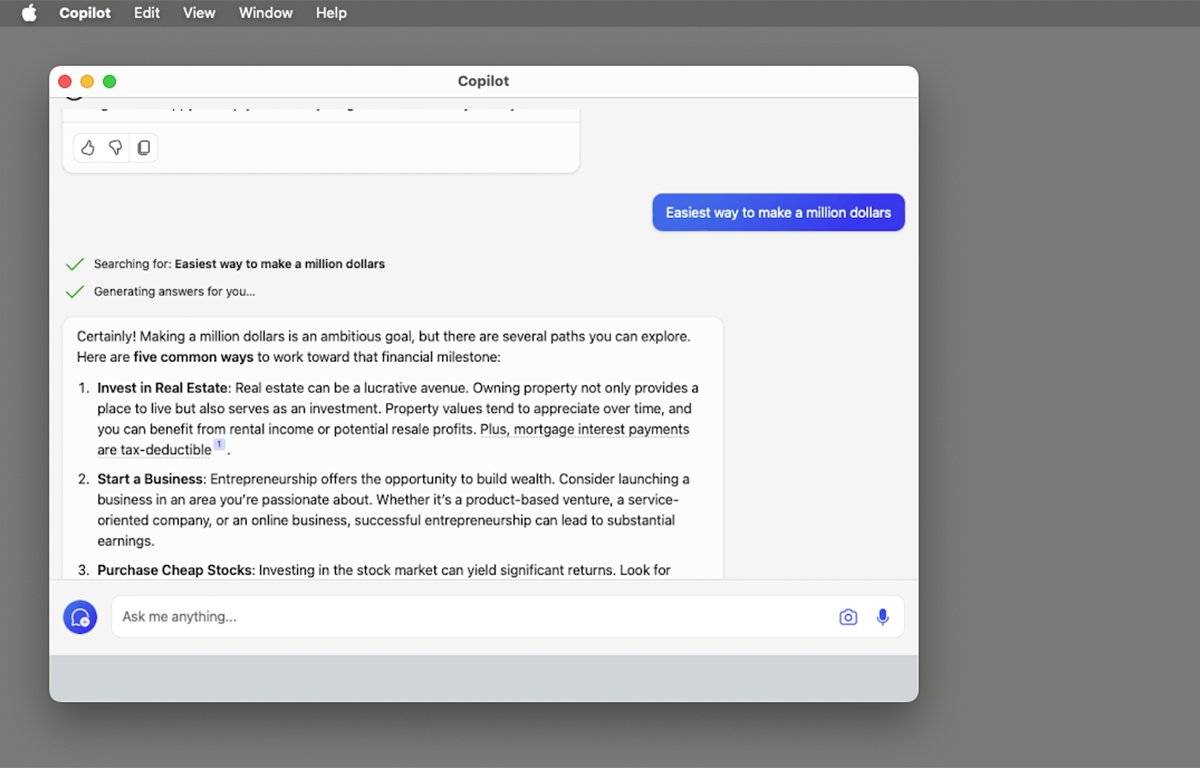Minimize the Copilot window with the yellow button
This screenshot has height=768, width=1200.
point(87,81)
